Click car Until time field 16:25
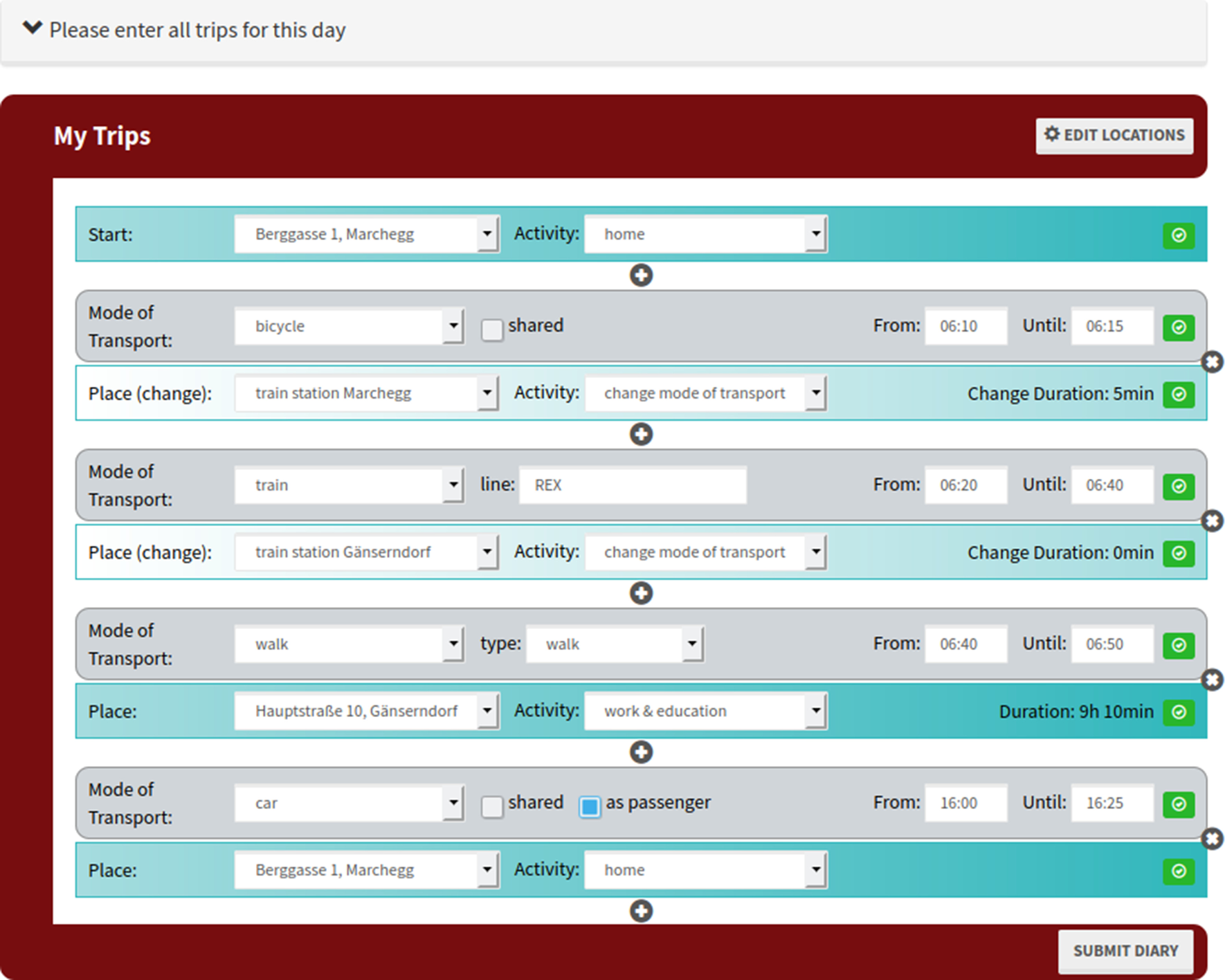This screenshot has width=1225, height=980. point(1112,803)
